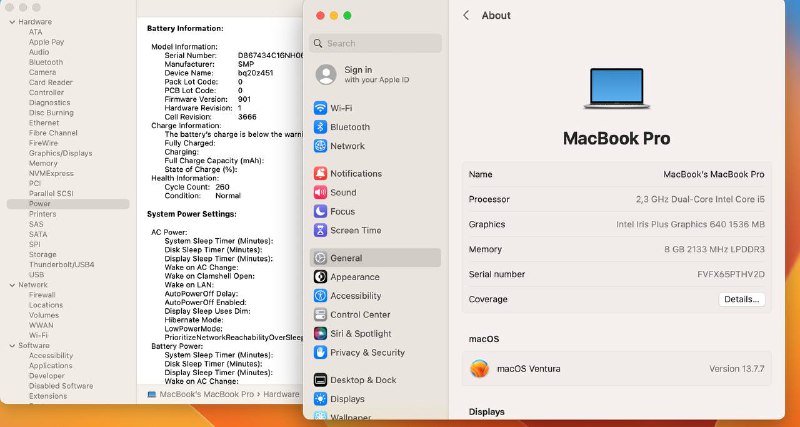Select USB in Hardware list
The width and height of the screenshot is (800, 427).
coord(36,274)
